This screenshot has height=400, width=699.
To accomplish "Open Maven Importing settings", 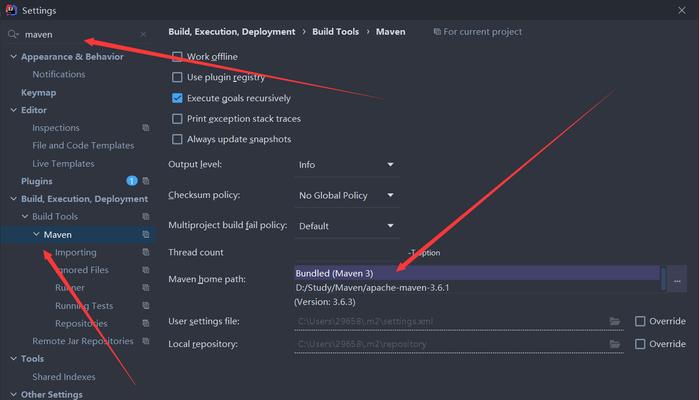I will point(75,252).
